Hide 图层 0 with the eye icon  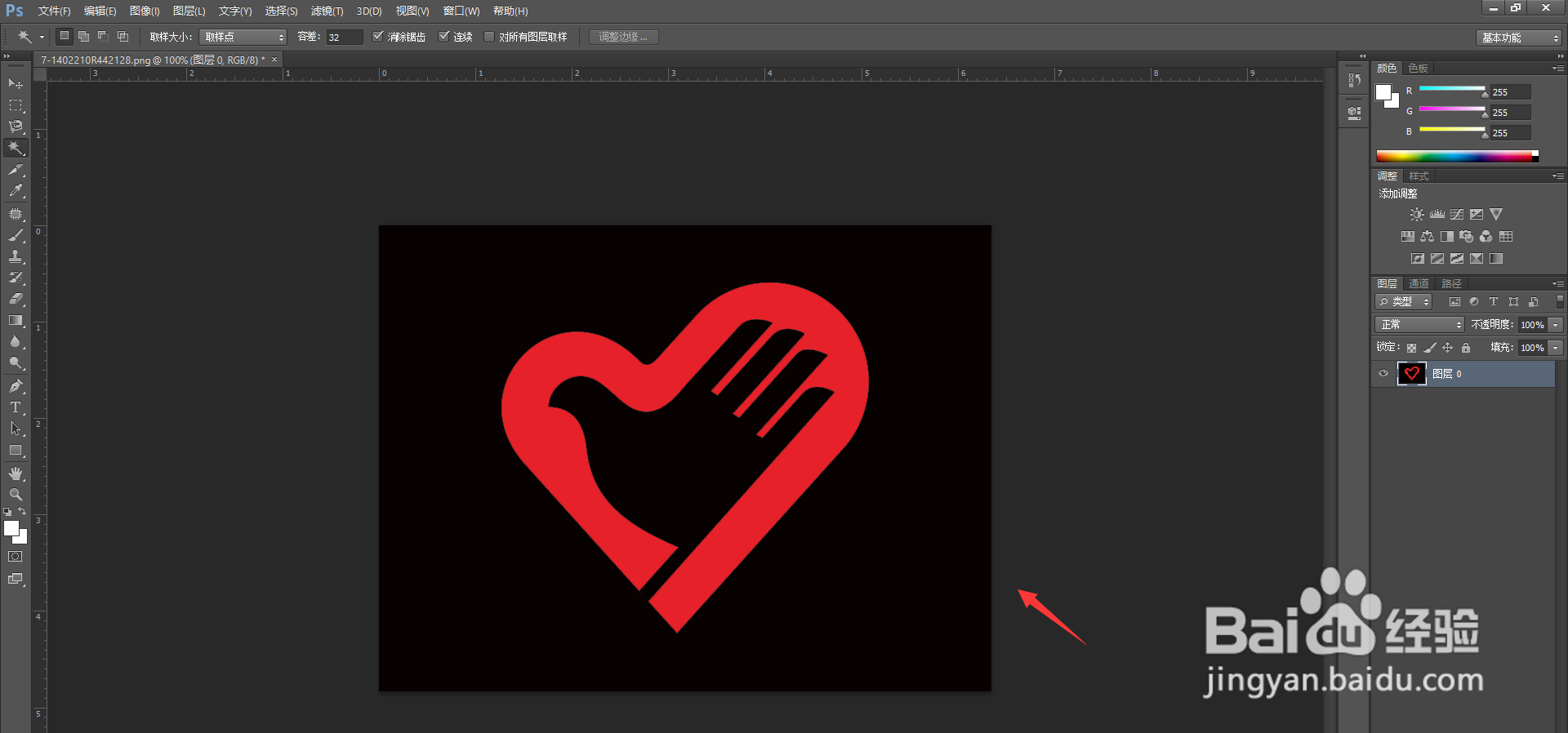point(1383,374)
